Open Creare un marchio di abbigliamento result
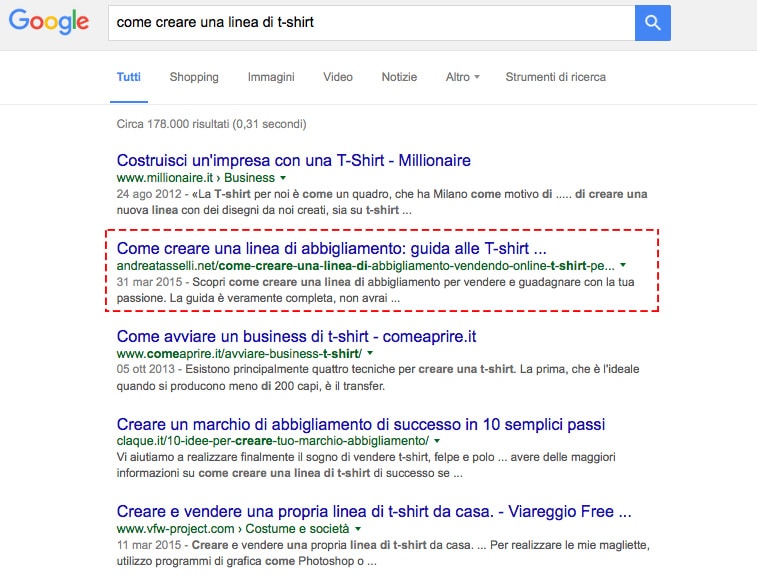The image size is (757, 584). [361, 424]
